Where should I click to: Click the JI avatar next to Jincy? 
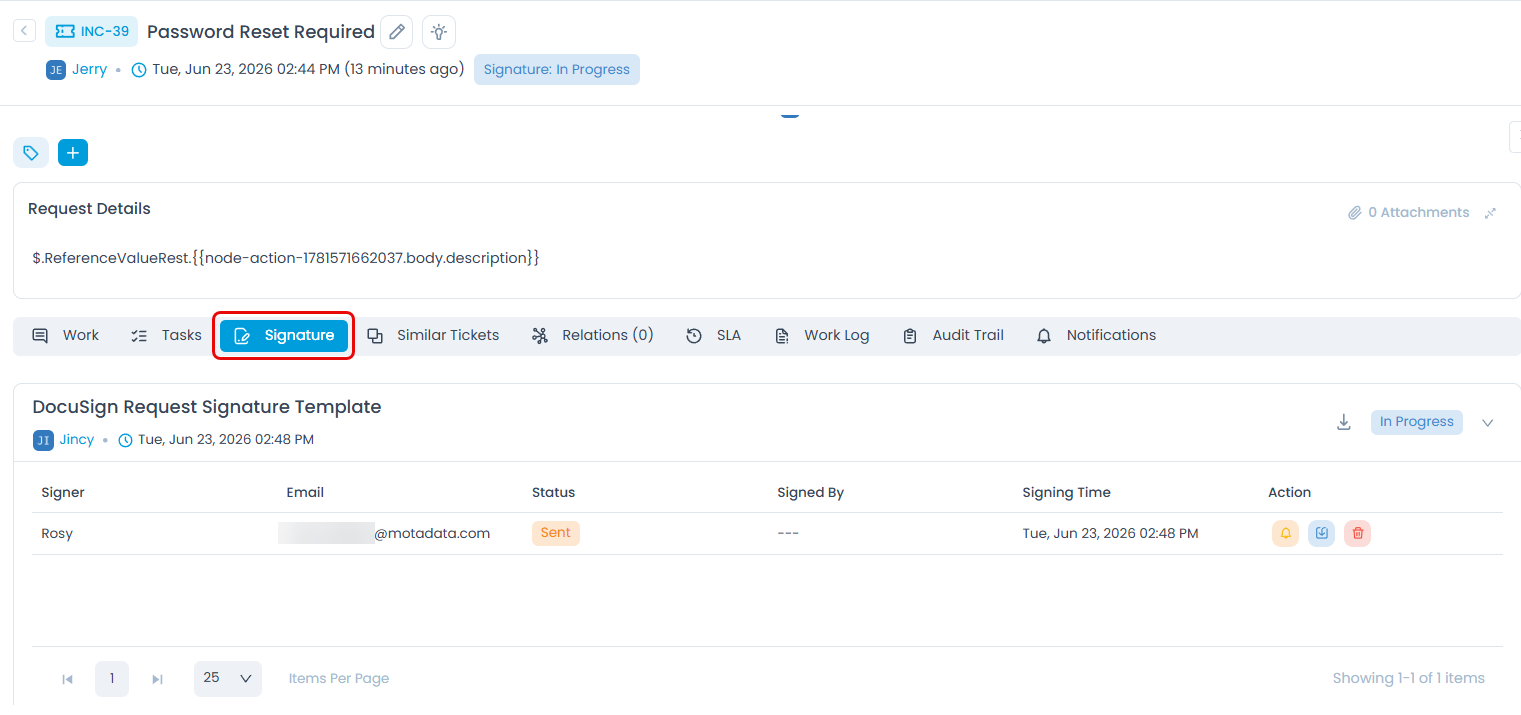[43, 440]
